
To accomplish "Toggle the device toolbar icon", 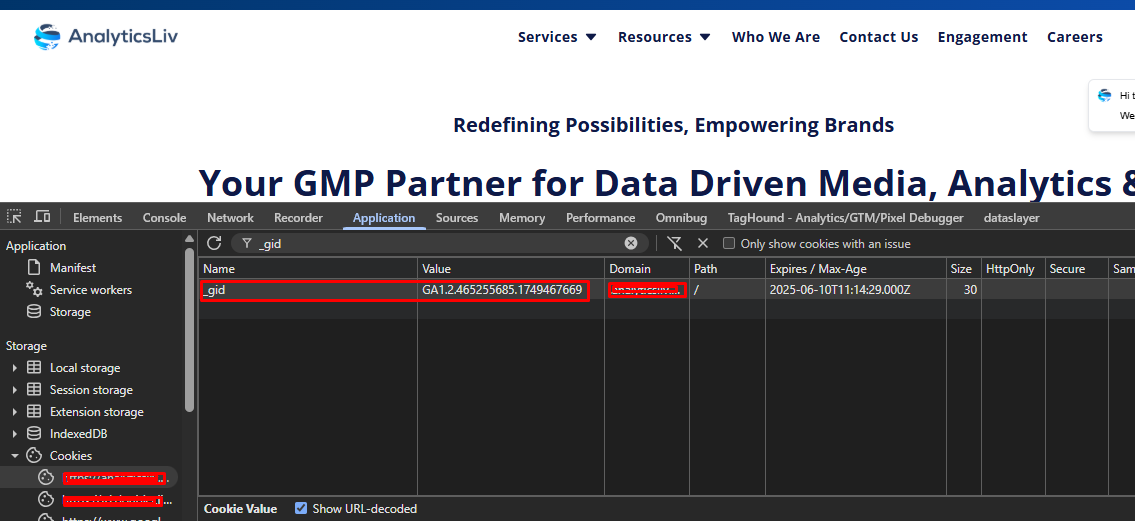I will 43,216.
